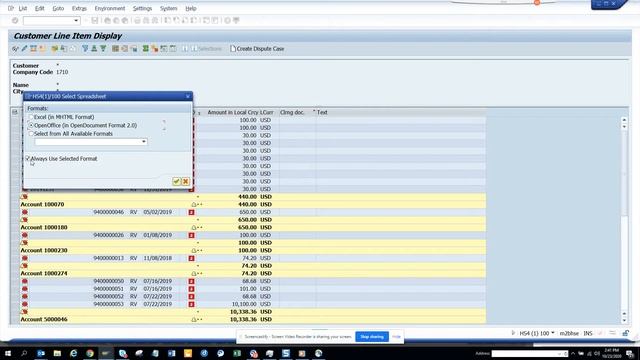The height and width of the screenshot is (360, 640).
Task: Click document number 9400000053
Action: click(x=109, y=304)
